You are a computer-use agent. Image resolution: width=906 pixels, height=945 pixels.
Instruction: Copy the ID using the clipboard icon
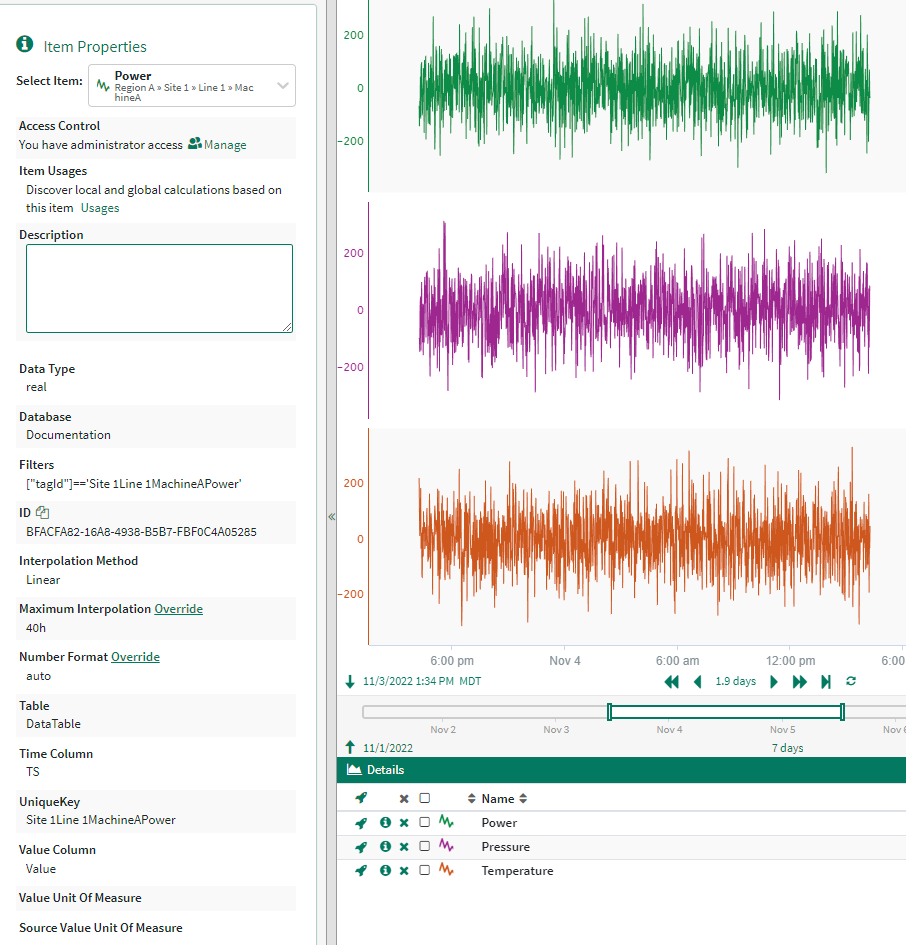click(x=43, y=513)
